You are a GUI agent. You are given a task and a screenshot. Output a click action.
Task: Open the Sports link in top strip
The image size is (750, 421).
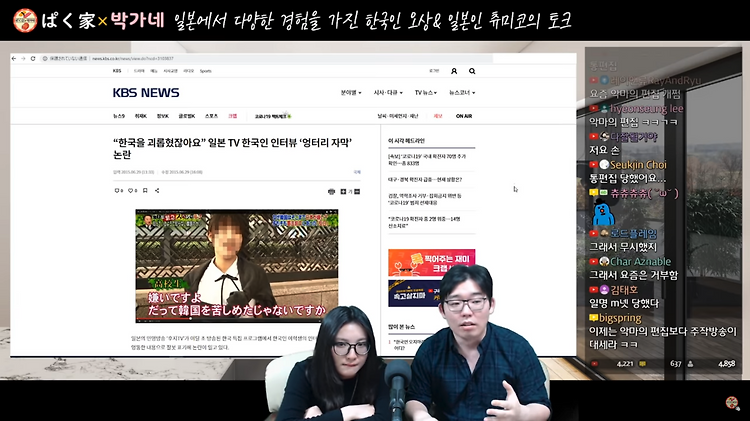206,71
